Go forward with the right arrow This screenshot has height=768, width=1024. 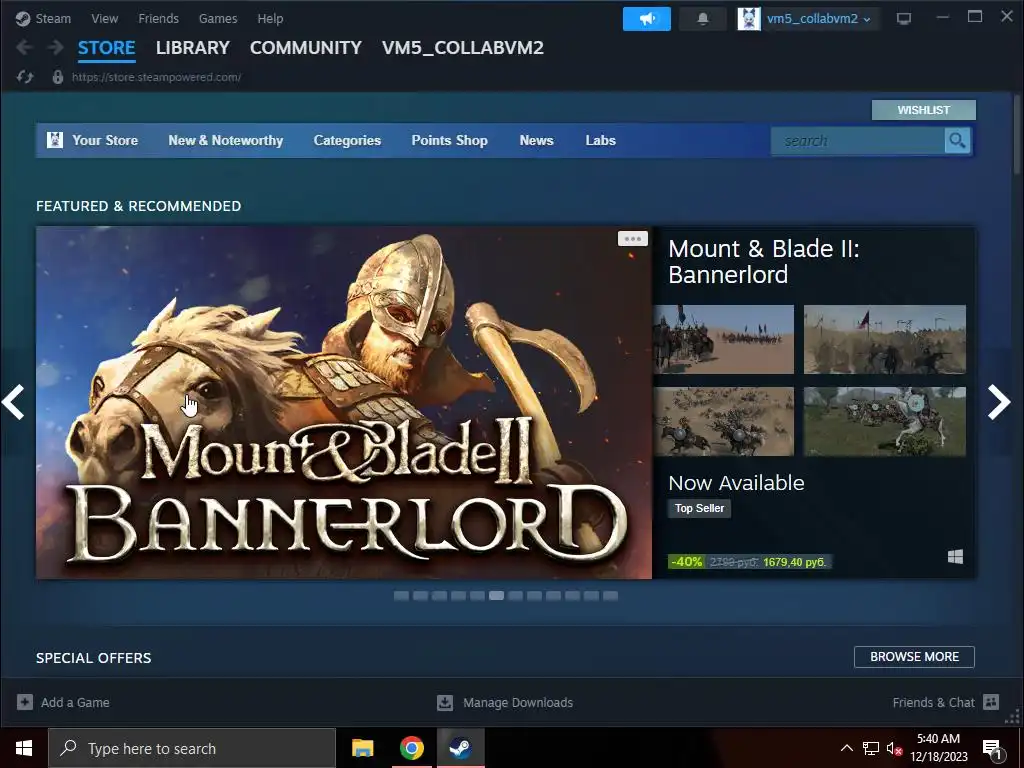(x=56, y=47)
